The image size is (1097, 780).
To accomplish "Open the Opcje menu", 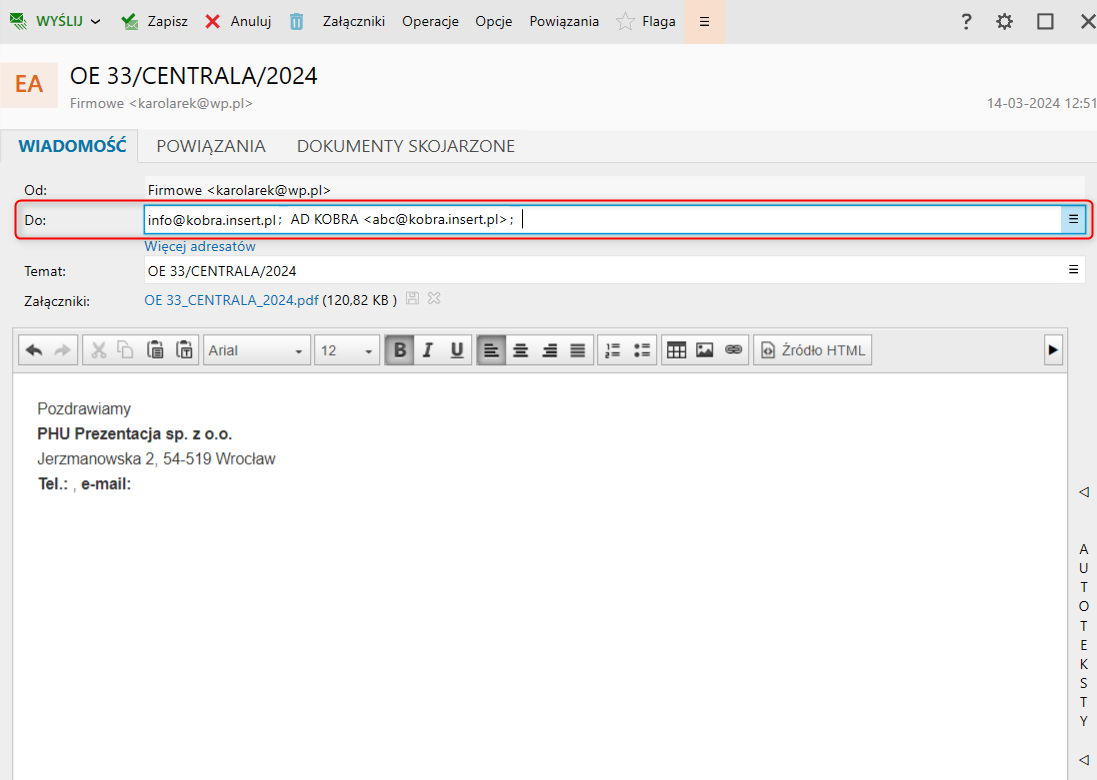I will (x=493, y=21).
